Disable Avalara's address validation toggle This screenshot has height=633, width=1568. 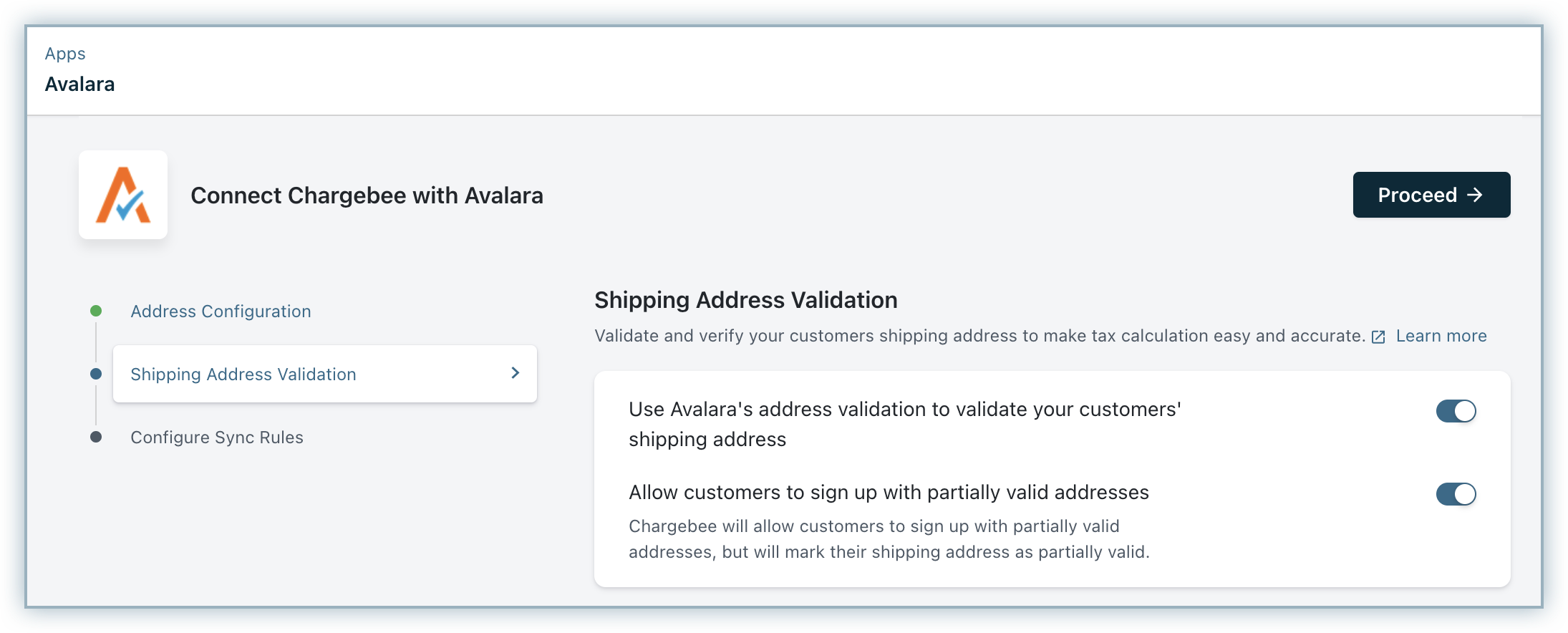(x=1456, y=411)
